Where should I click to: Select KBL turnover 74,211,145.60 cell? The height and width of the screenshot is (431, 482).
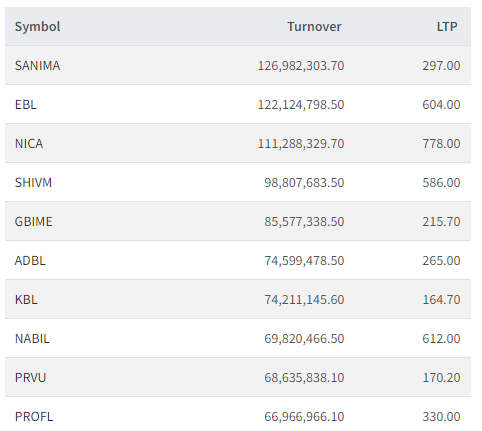tap(304, 300)
